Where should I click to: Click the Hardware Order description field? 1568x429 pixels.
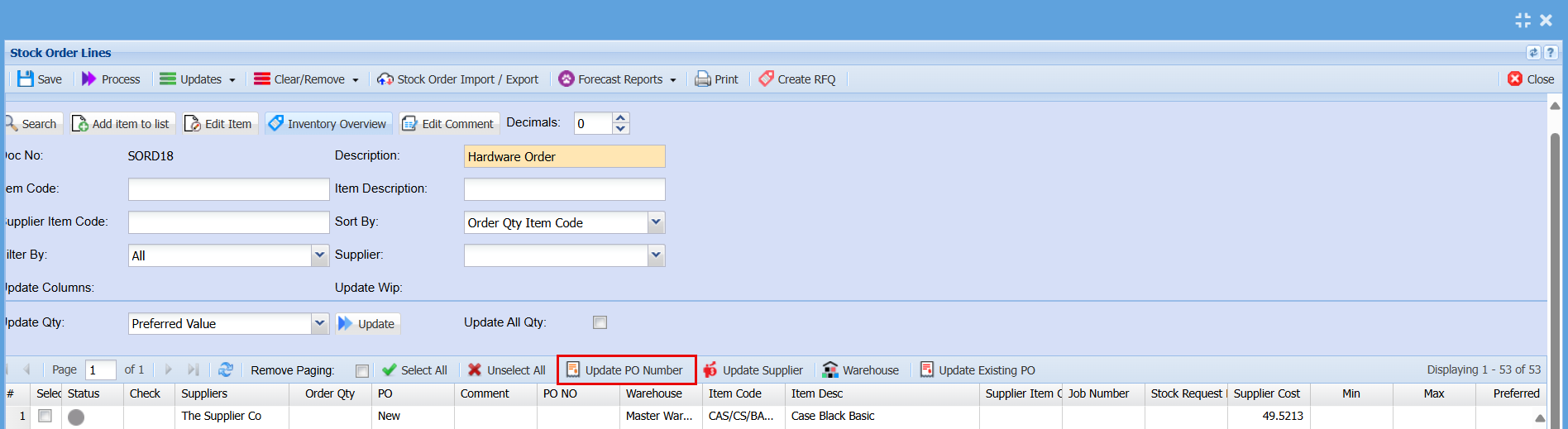(564, 156)
